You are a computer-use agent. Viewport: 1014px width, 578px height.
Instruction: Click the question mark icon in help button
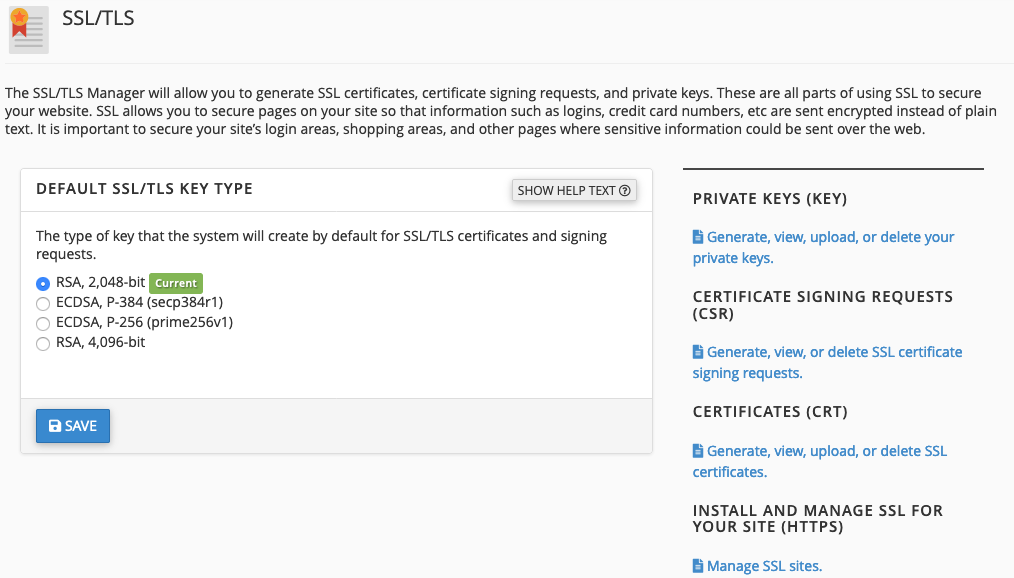[x=625, y=191]
